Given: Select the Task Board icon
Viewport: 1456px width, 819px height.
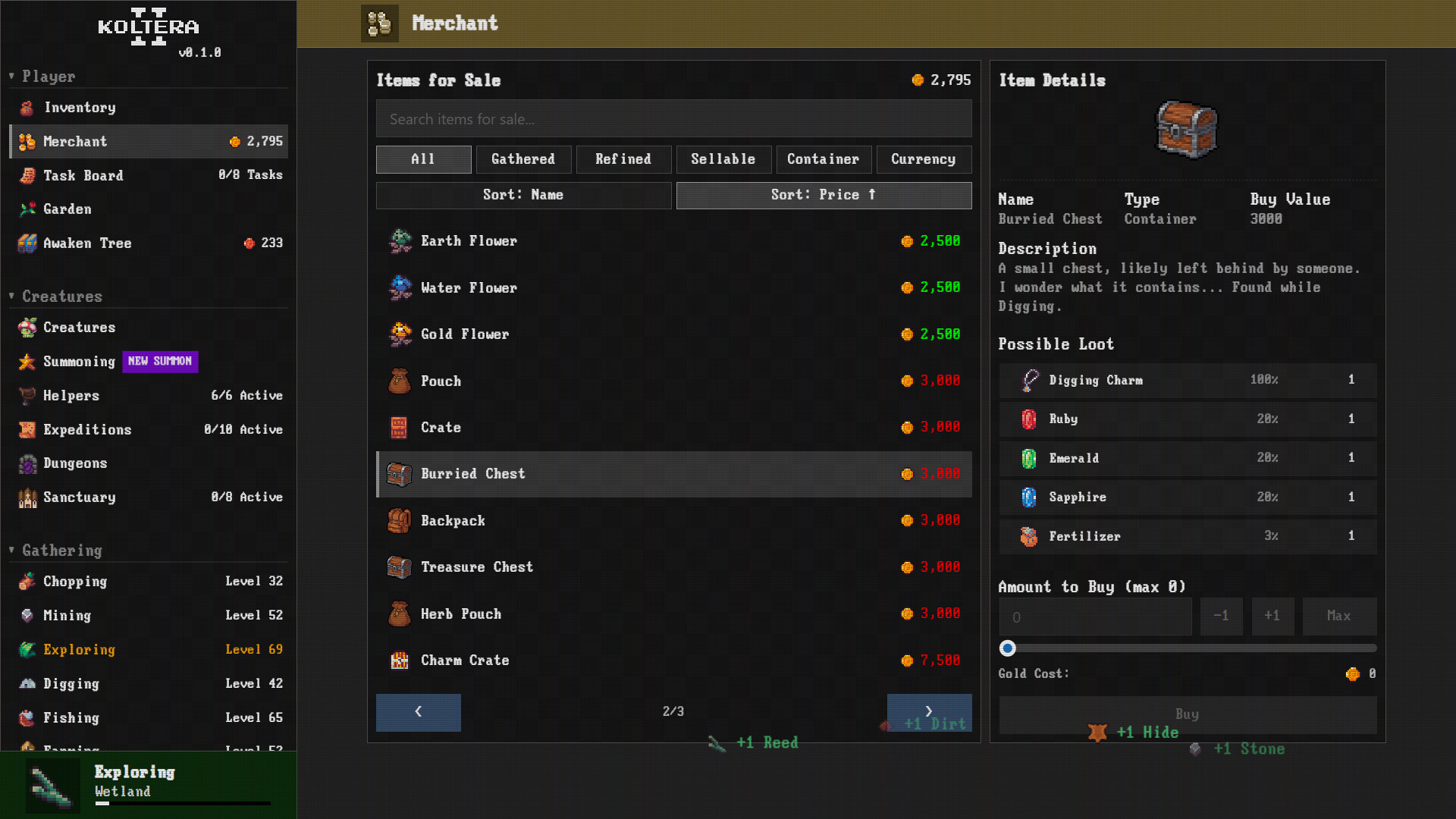Looking at the screenshot, I should tap(27, 175).
